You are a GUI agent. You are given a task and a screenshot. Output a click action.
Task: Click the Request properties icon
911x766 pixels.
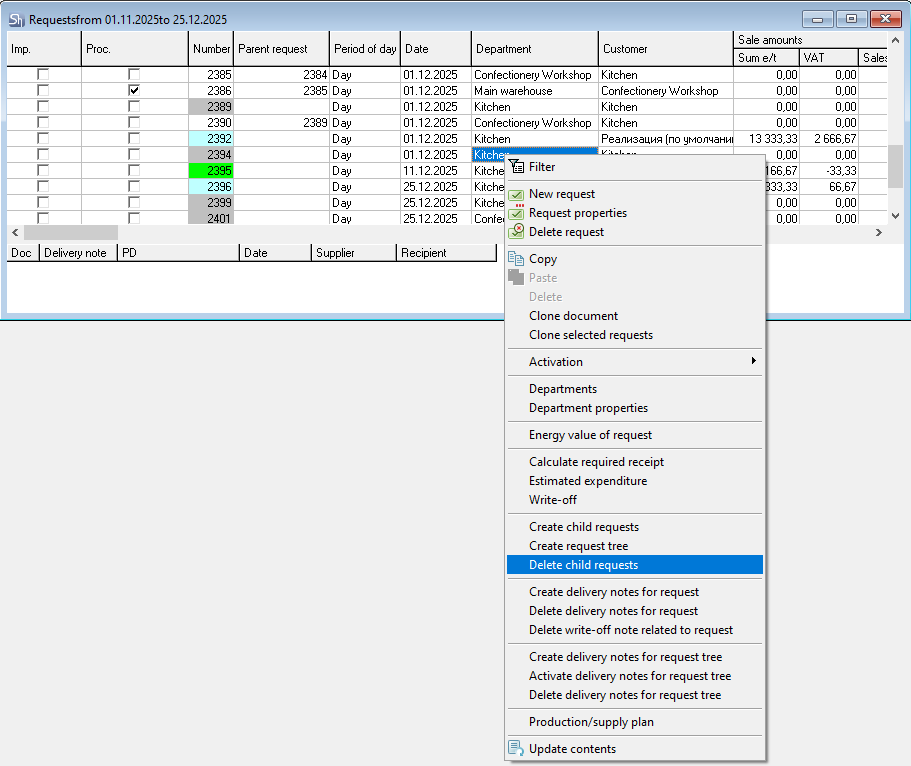[x=516, y=213]
